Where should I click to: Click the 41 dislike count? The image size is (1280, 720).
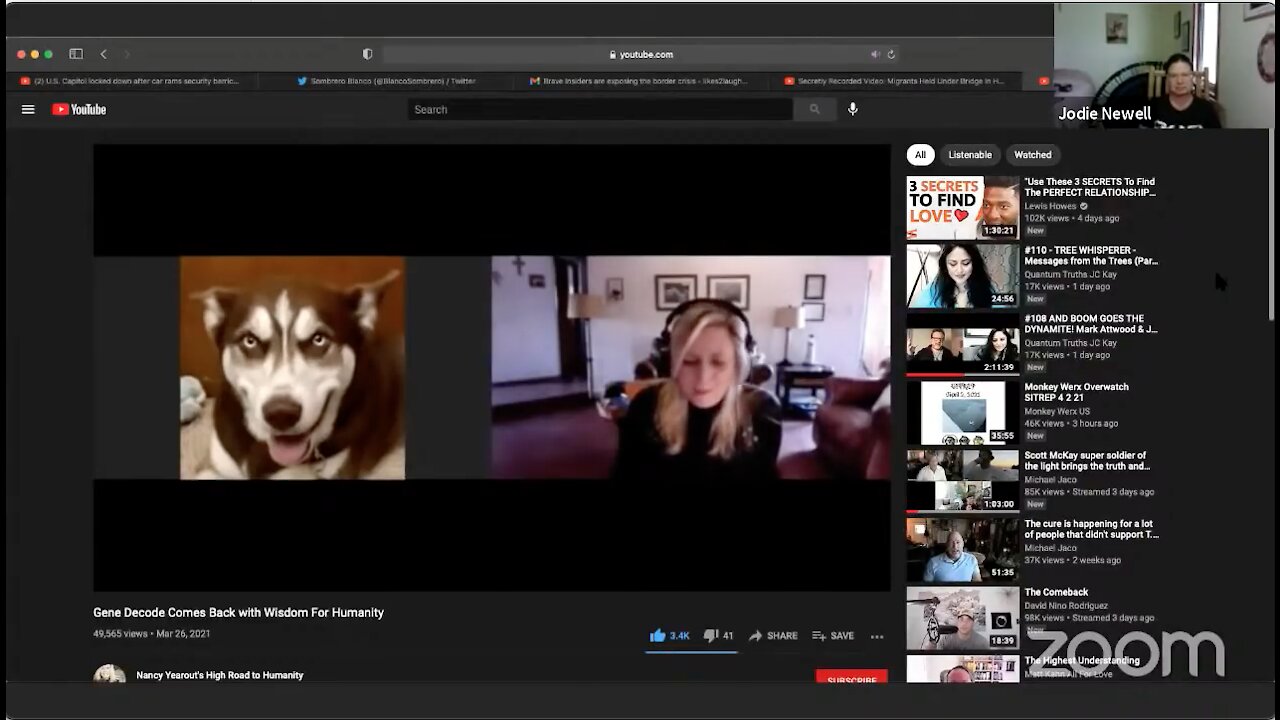(728, 636)
